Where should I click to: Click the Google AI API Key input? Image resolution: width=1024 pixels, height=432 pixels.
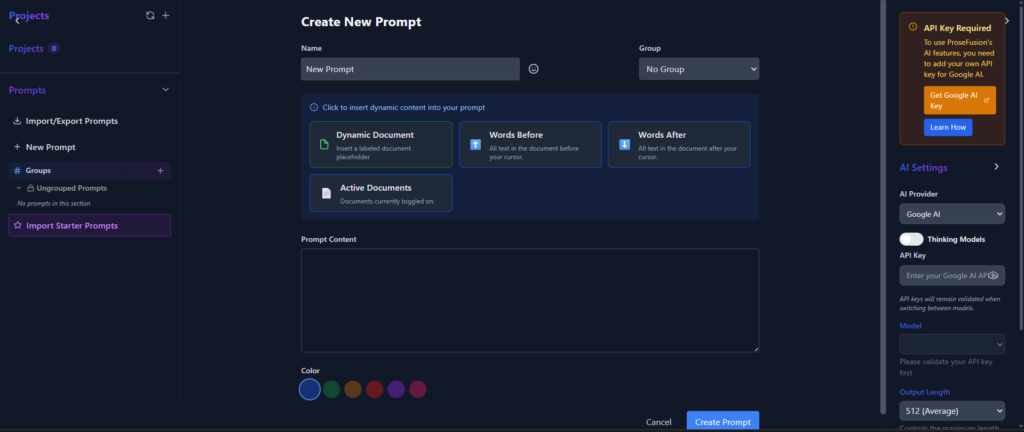point(952,275)
